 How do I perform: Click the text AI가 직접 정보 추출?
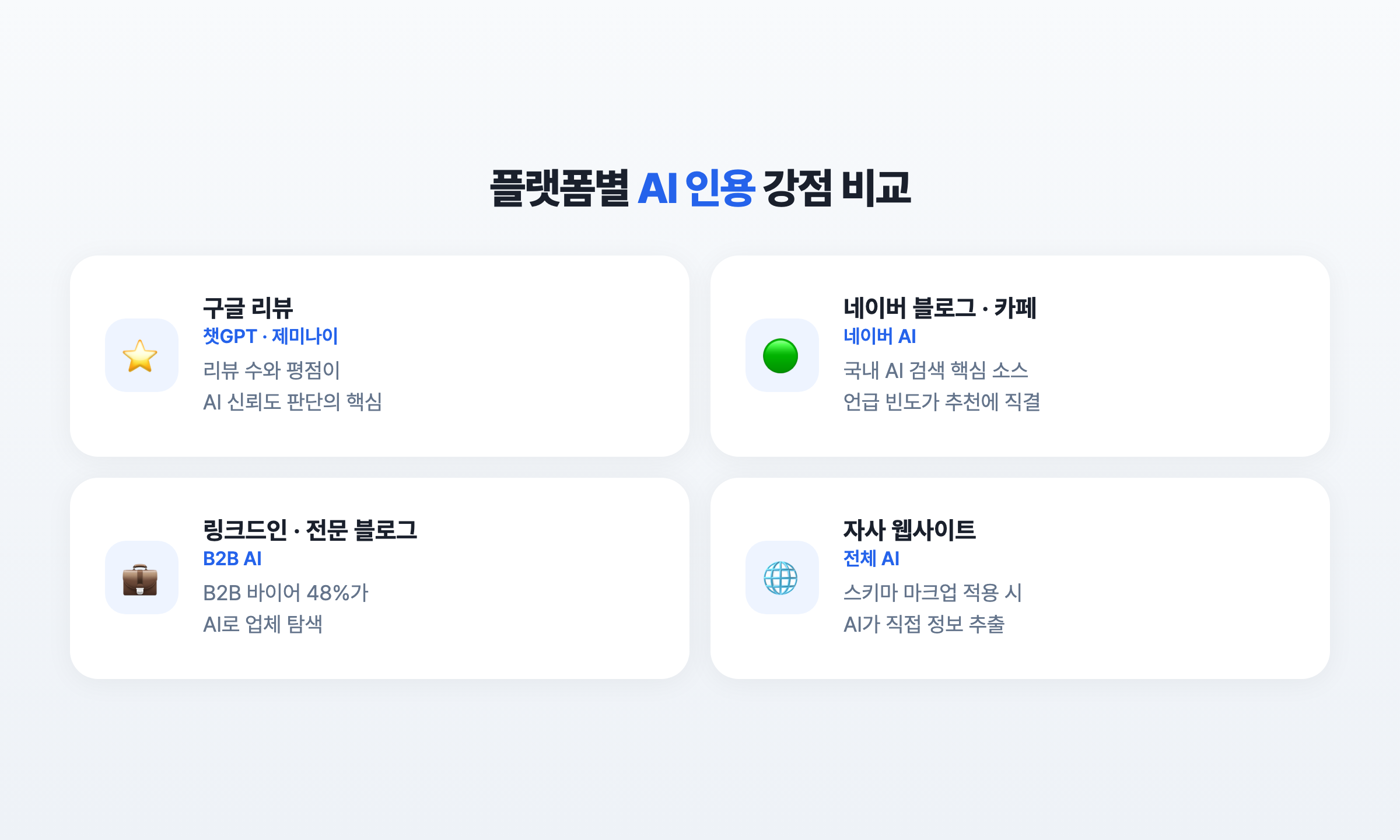(924, 624)
